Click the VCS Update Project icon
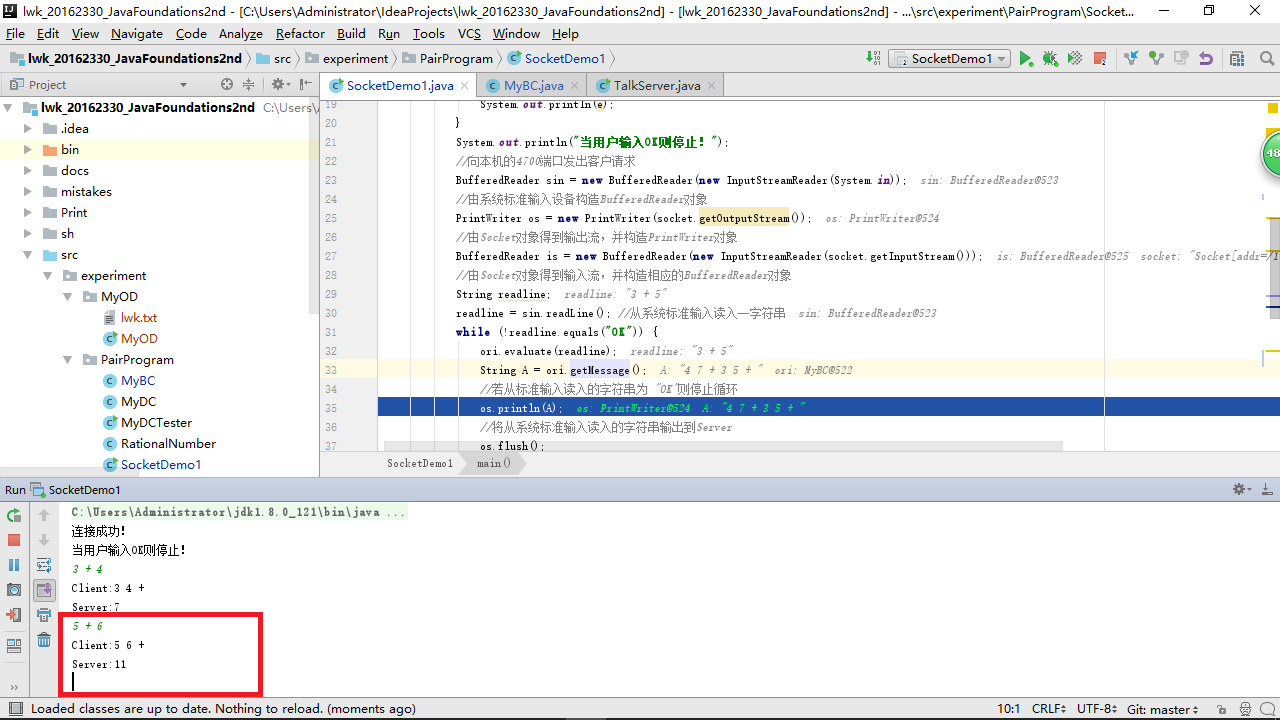1280x720 pixels. click(1131, 59)
